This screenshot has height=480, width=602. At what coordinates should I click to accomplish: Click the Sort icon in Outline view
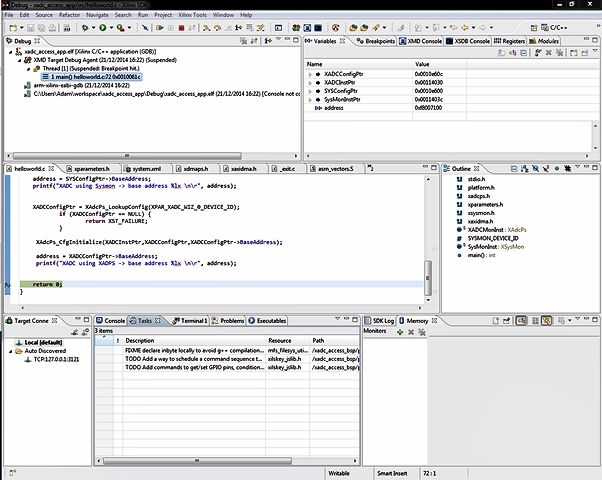pyautogui.click(x=524, y=168)
